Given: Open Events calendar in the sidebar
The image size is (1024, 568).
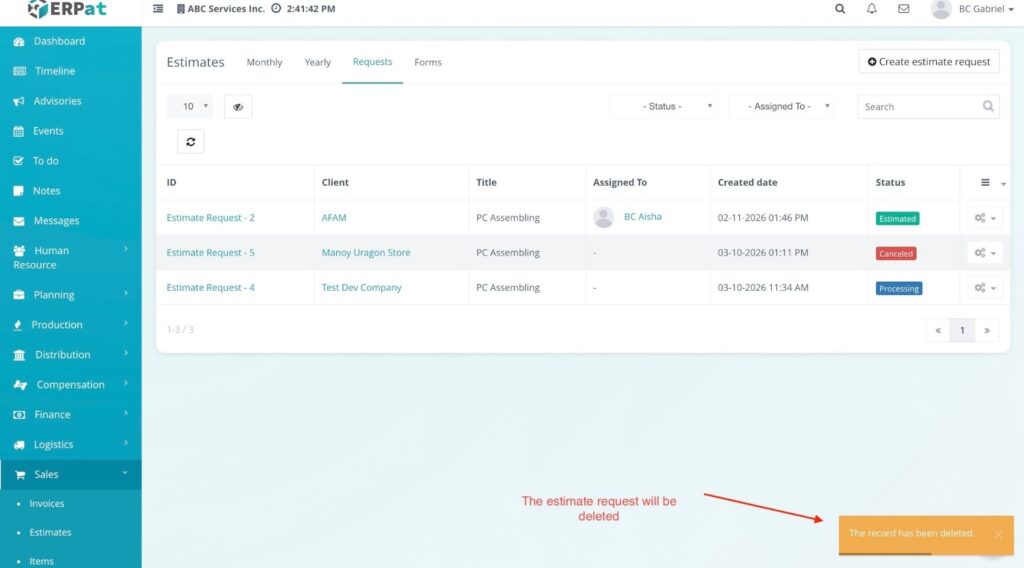Looking at the screenshot, I should click(x=48, y=131).
